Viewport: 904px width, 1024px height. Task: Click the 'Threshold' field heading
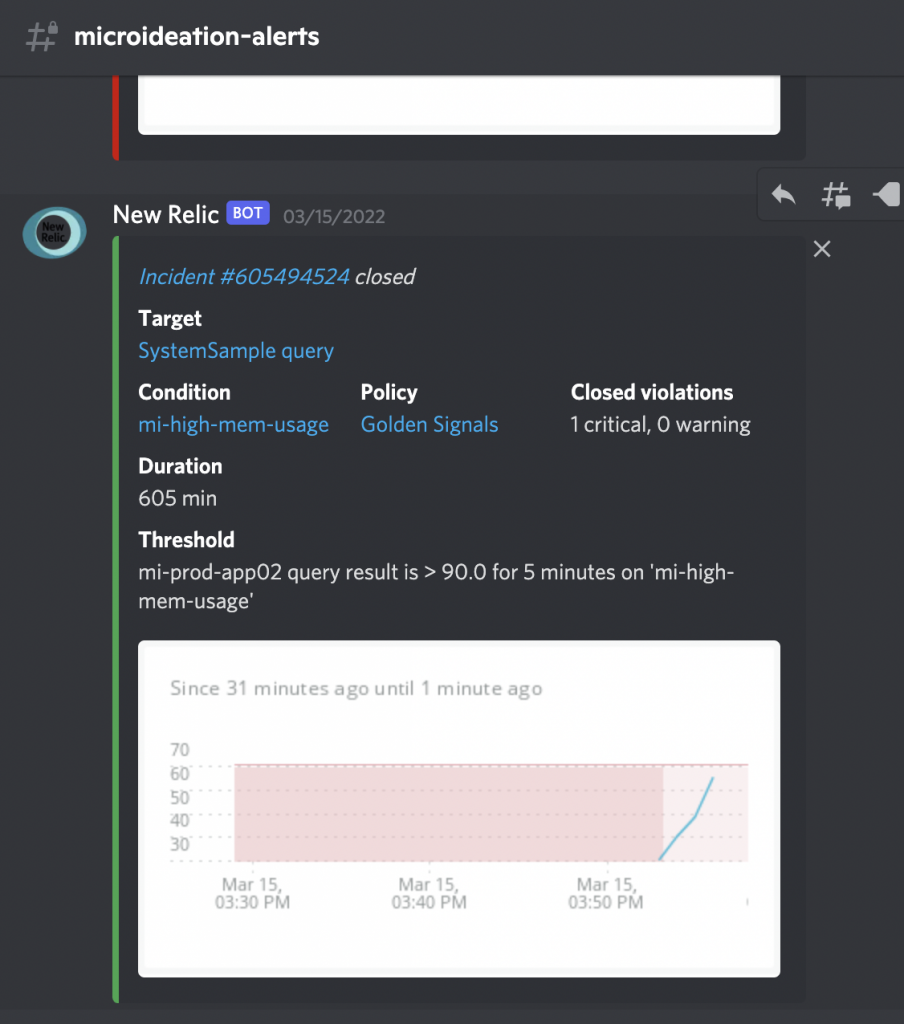(x=186, y=539)
